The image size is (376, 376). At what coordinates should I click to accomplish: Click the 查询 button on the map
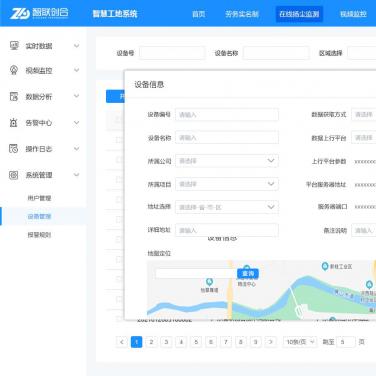coord(248,274)
